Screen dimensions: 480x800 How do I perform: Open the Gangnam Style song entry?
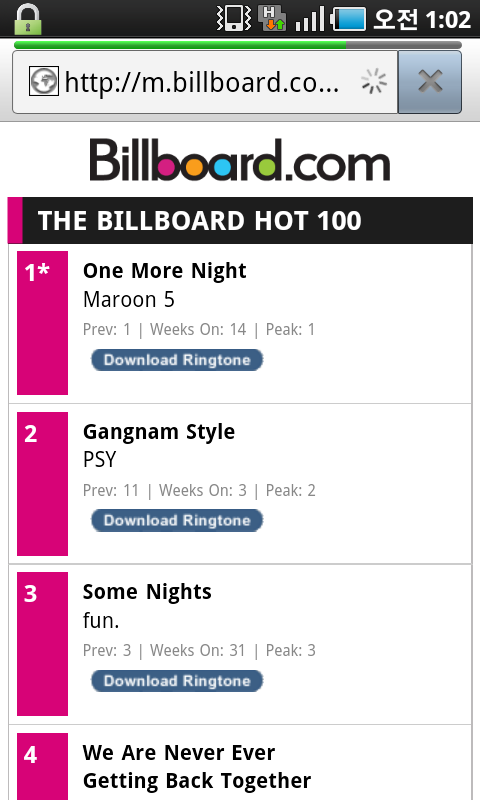(159, 432)
